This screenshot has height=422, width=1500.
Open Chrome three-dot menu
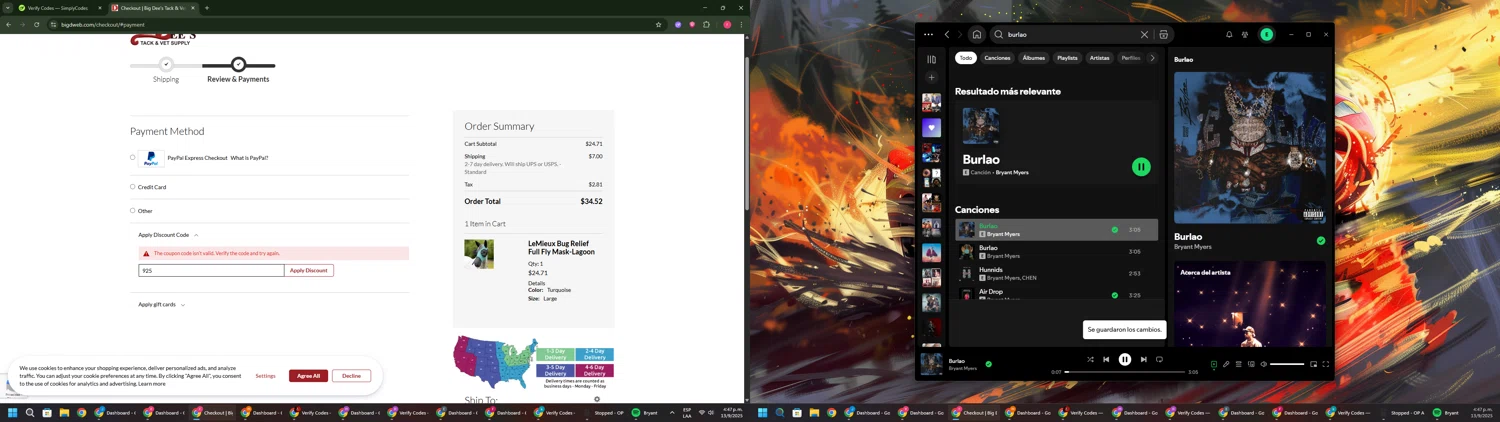click(x=741, y=24)
